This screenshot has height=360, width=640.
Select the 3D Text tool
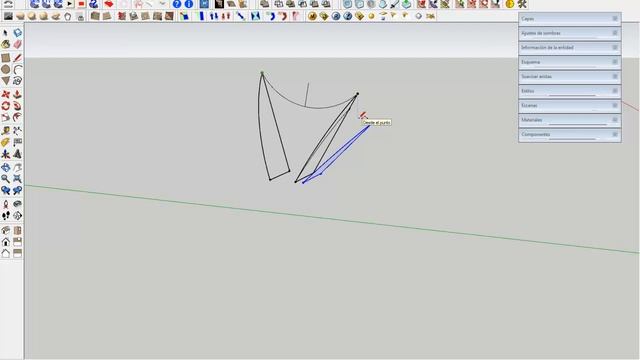click(17, 154)
